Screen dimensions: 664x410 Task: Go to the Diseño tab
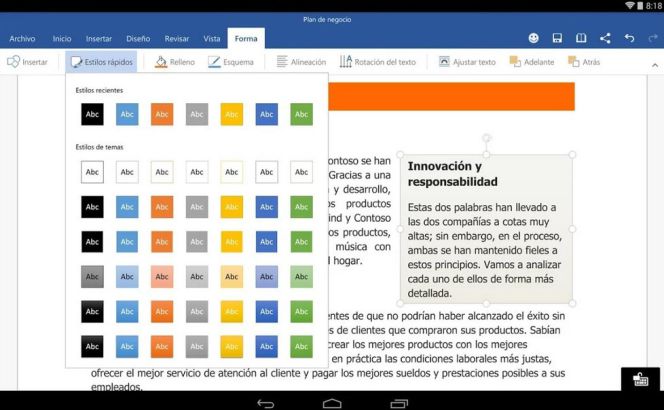138,39
